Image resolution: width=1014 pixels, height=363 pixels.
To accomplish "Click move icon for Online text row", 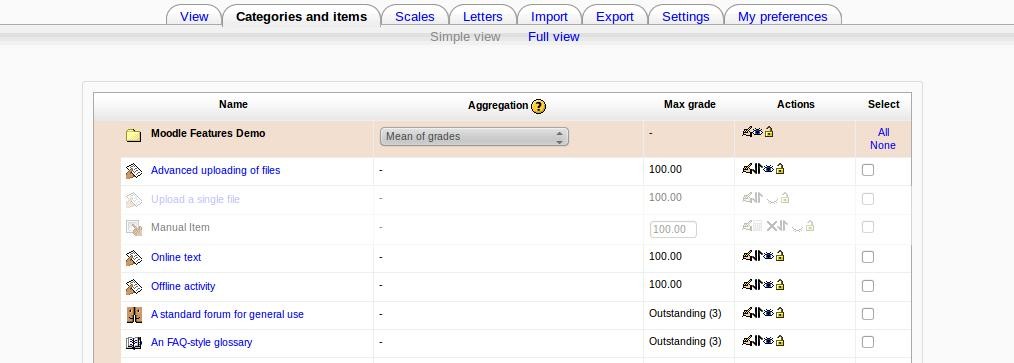I will [x=758, y=256].
